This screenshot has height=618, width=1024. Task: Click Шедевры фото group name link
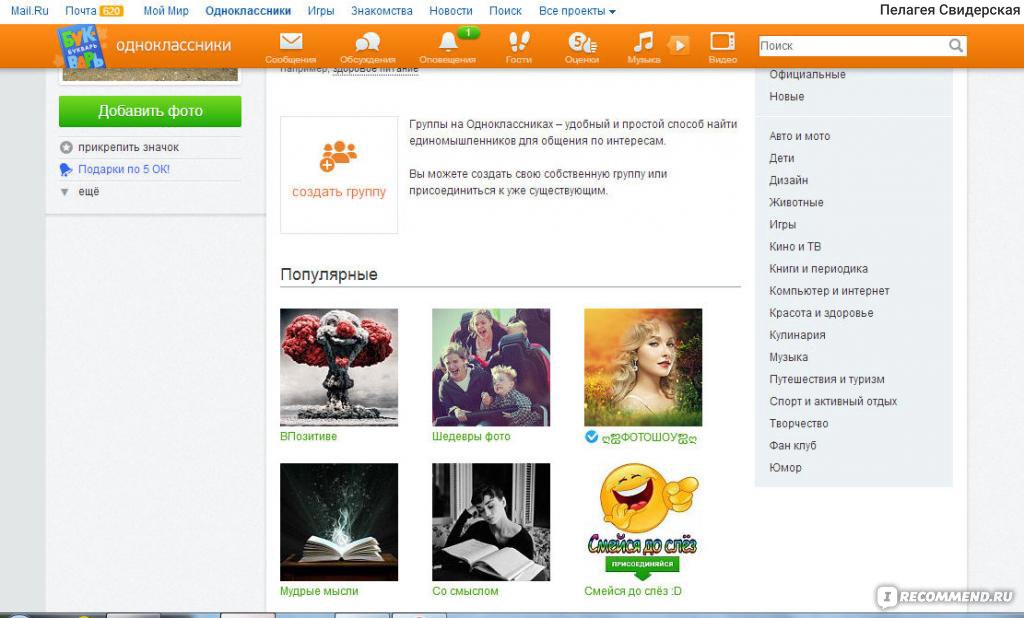click(x=471, y=436)
